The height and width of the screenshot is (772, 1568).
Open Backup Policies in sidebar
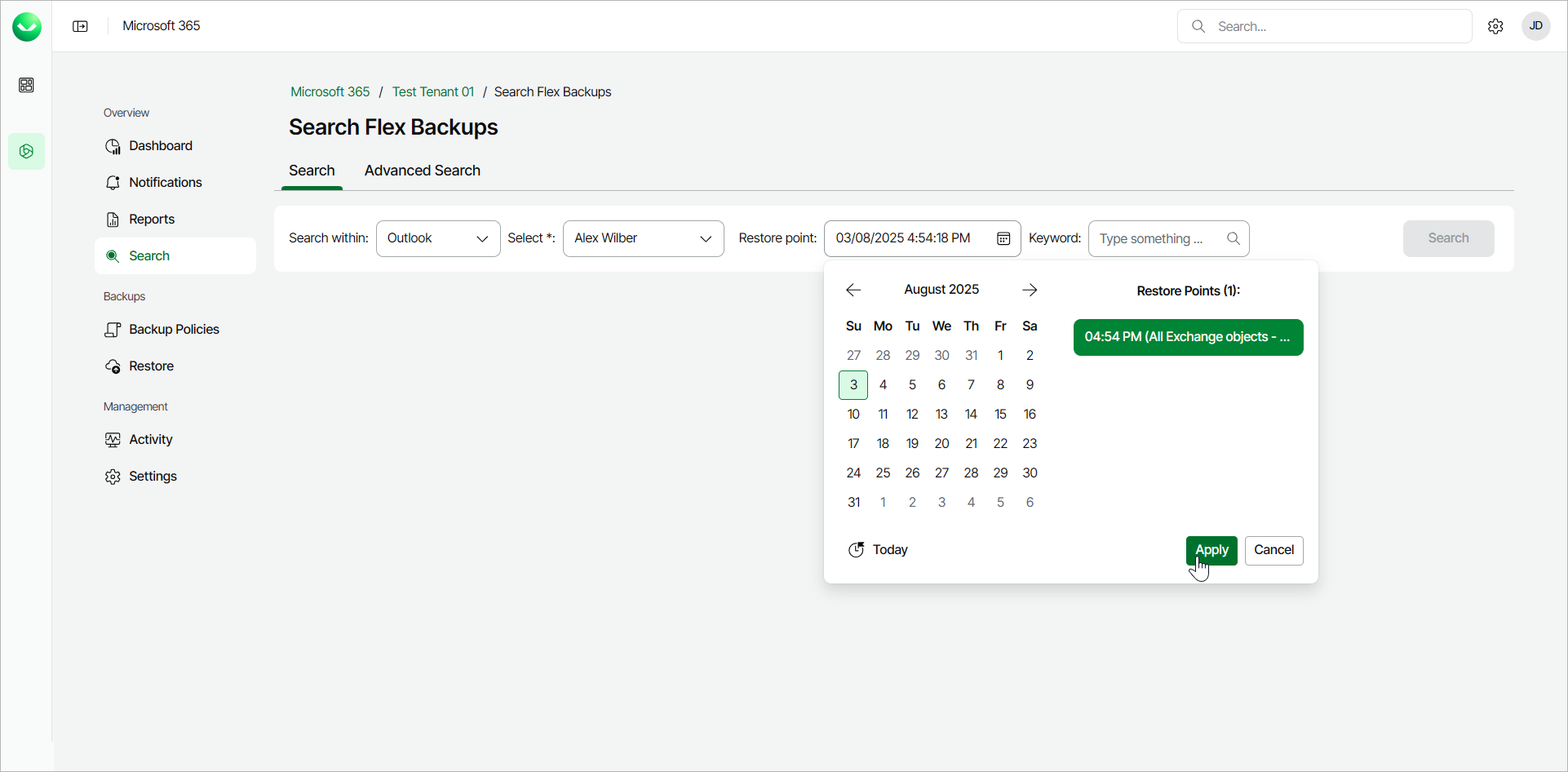click(x=174, y=330)
